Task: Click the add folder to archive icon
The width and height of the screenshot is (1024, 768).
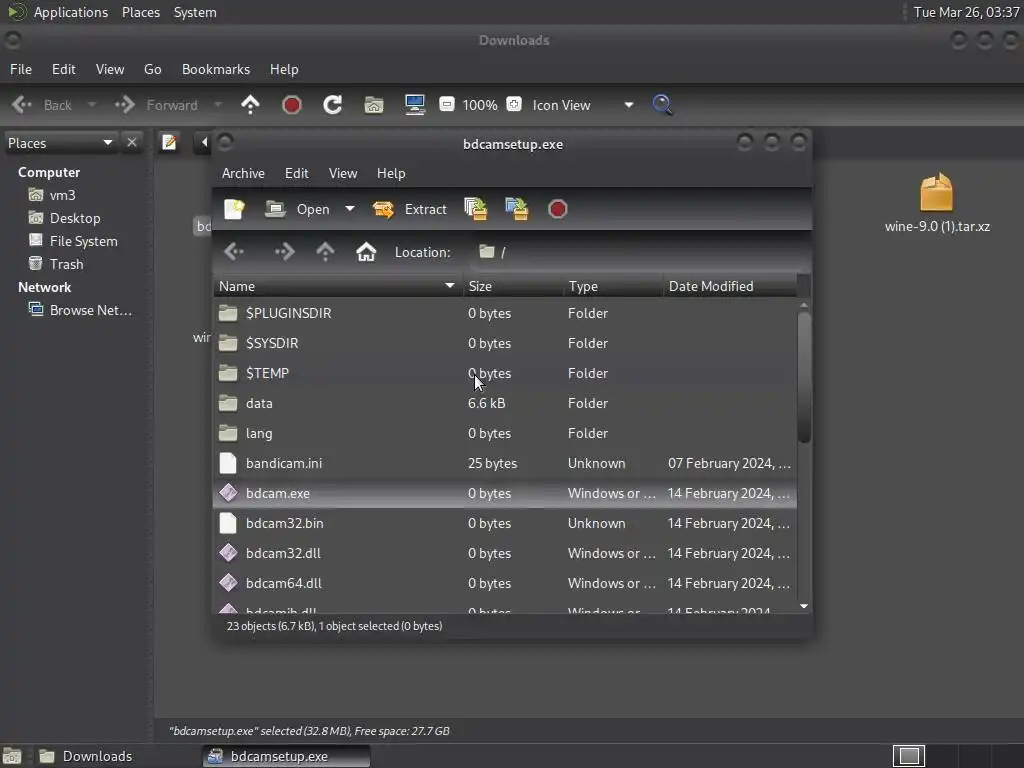Action: point(517,209)
